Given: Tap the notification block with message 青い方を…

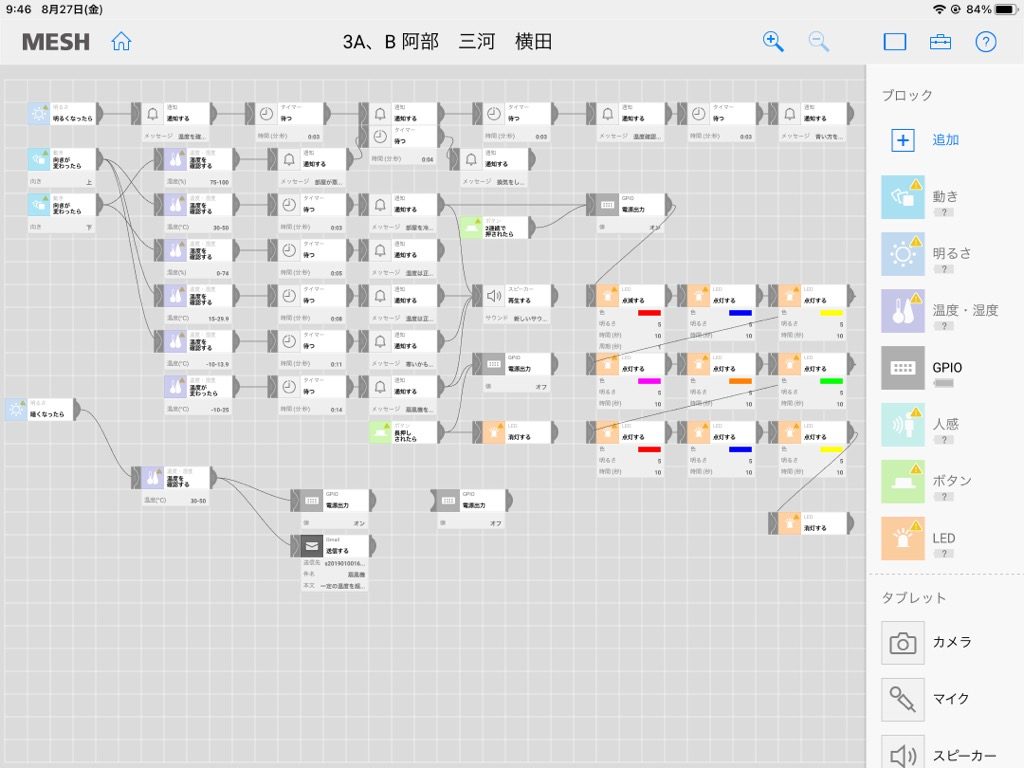Looking at the screenshot, I should pos(811,114).
